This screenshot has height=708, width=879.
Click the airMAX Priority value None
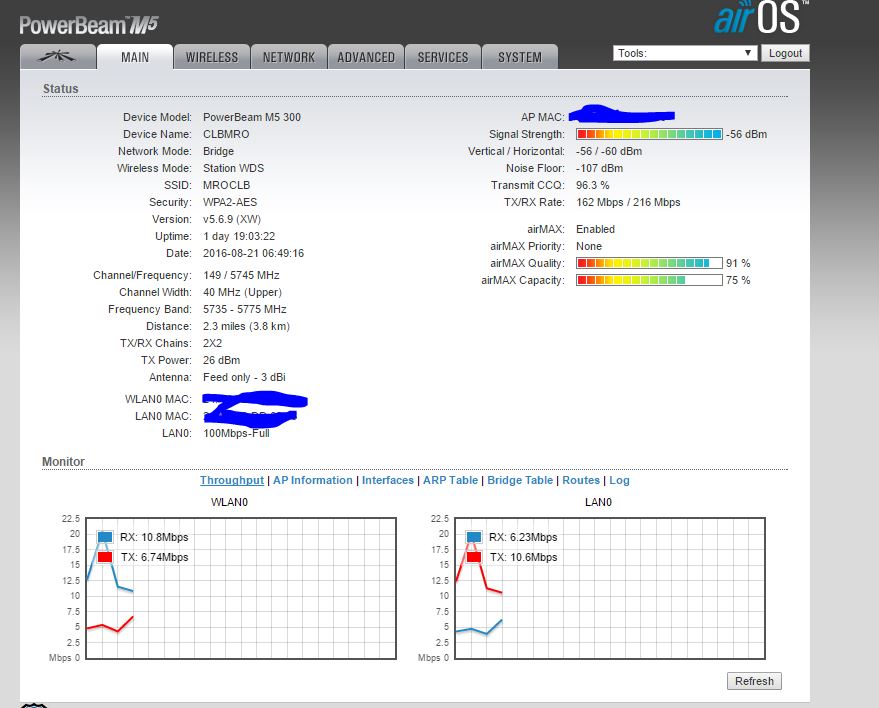click(589, 246)
